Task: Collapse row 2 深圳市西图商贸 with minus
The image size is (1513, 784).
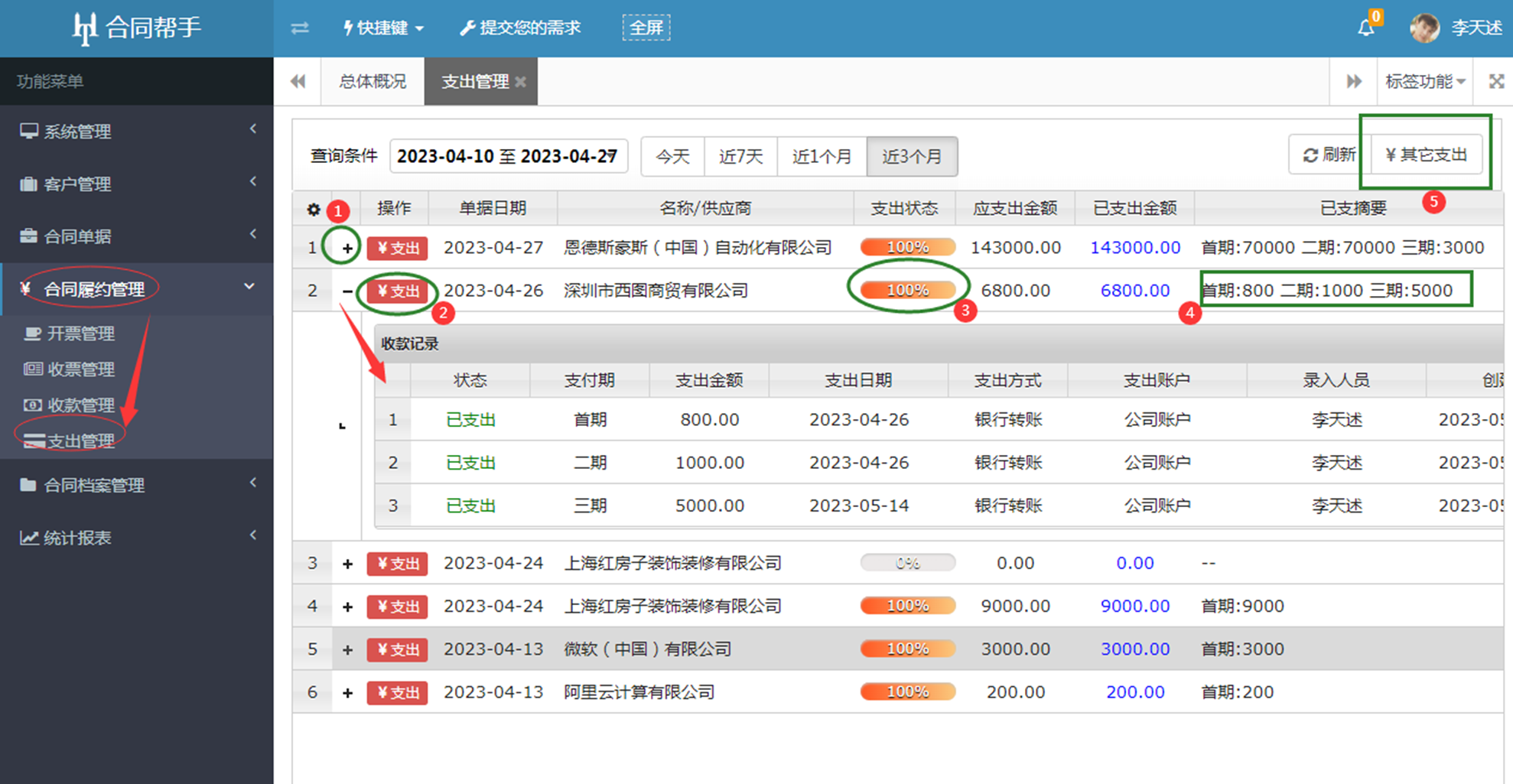Action: tap(347, 291)
